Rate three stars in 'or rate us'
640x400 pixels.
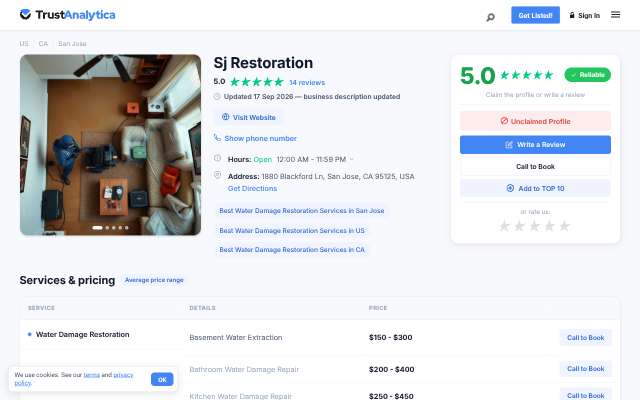(x=535, y=226)
